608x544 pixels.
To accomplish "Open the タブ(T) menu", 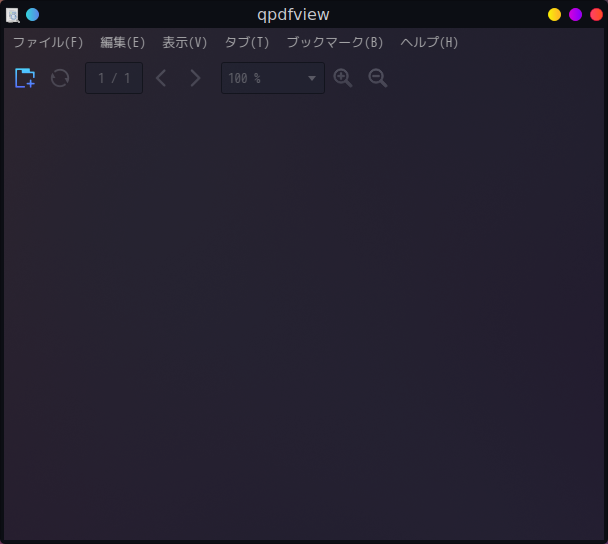I will pos(247,42).
